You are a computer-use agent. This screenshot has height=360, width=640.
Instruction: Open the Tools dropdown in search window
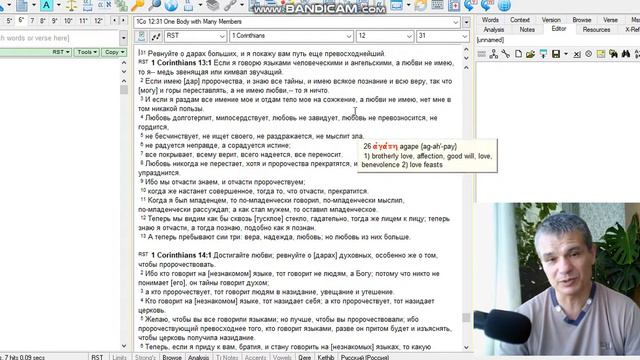click(x=87, y=52)
